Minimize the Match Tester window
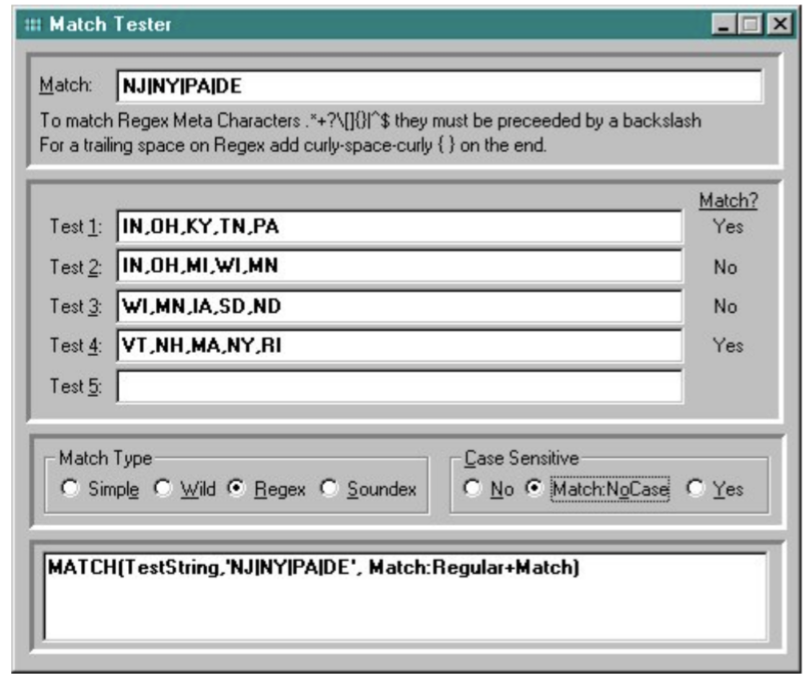 point(727,25)
